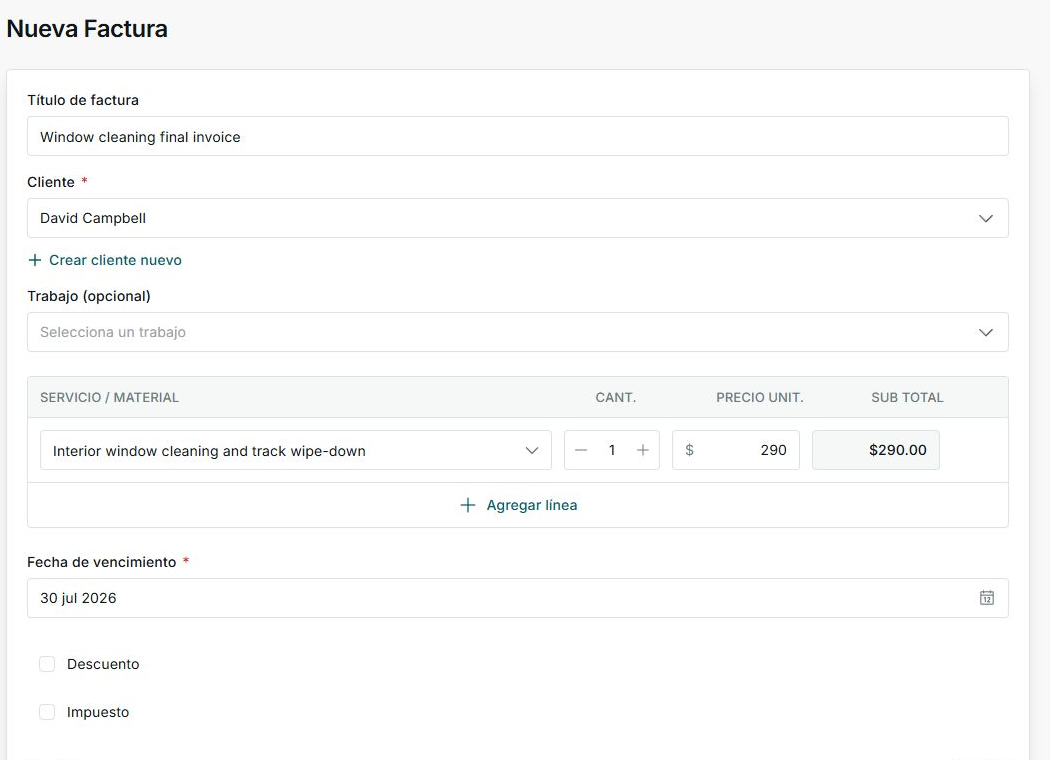1050x760 pixels.
Task: Click the SUB TOTAL column header
Action: pos(907,398)
